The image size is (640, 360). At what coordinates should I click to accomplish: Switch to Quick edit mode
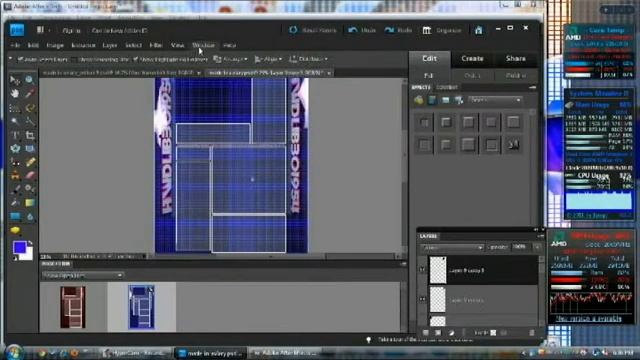pyautogui.click(x=472, y=76)
